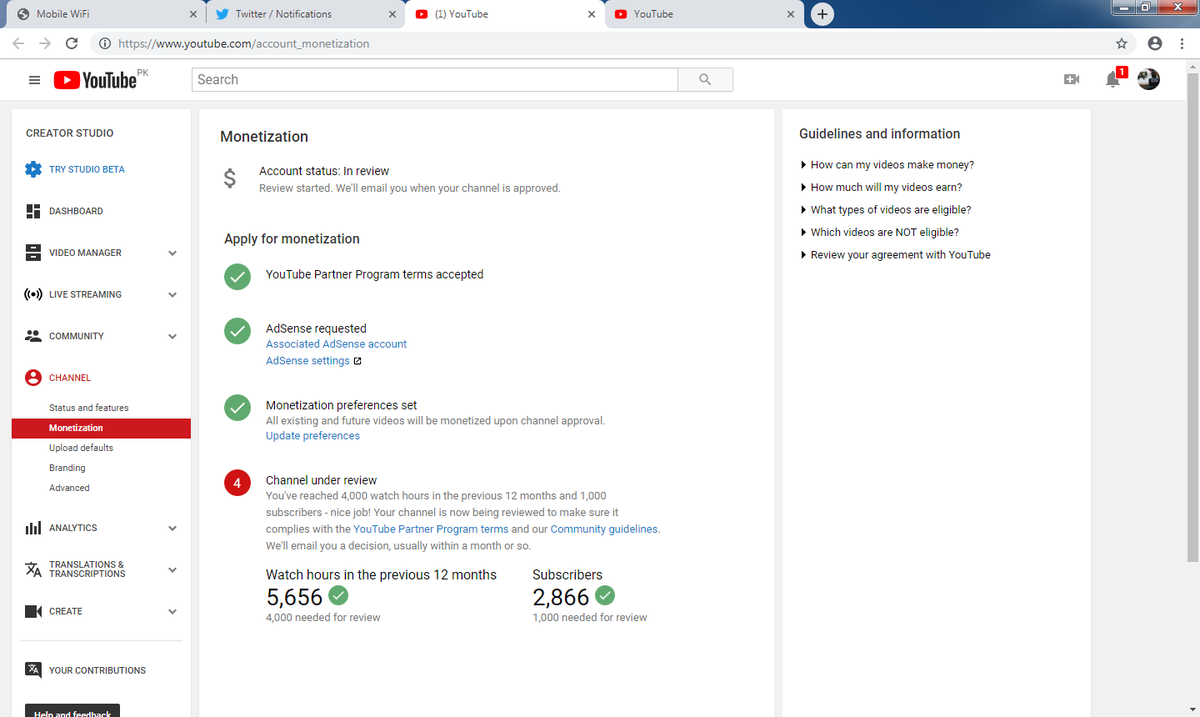This screenshot has width=1200, height=717.
Task: Click the browser back arrow
Action: pos(19,43)
